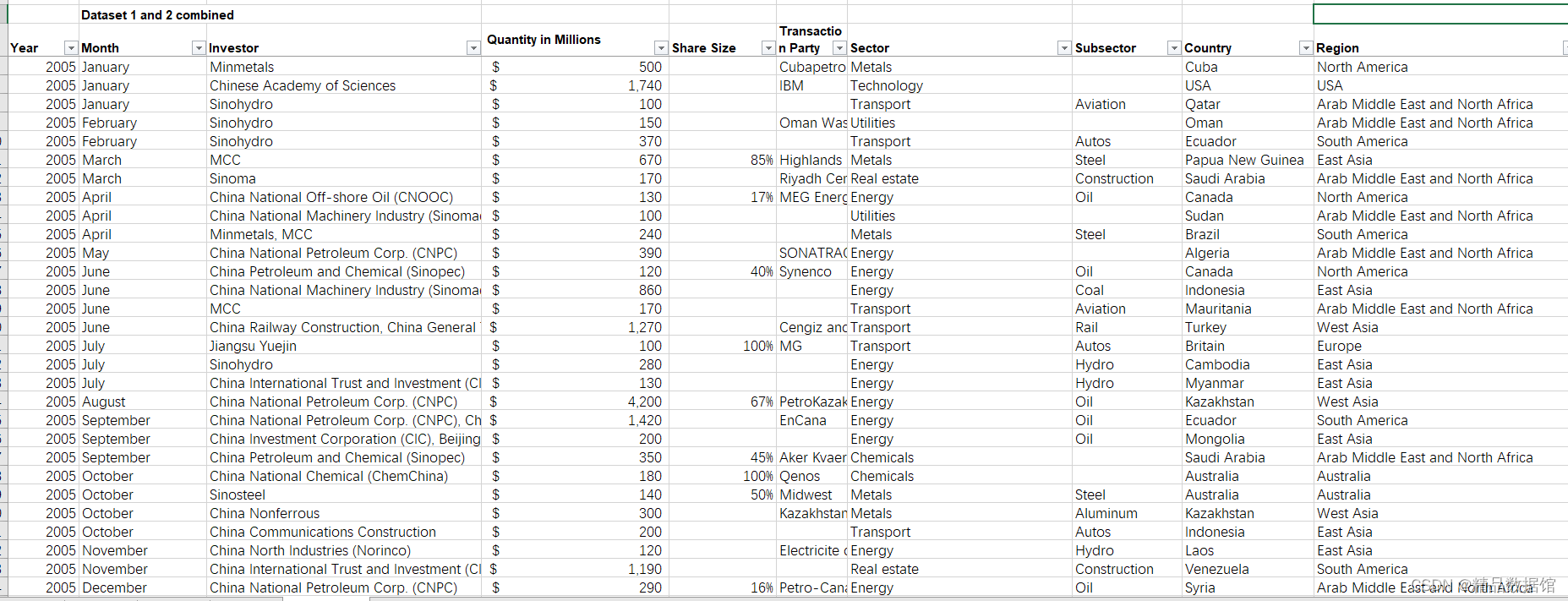Select the '4,200' quantity cell
The height and width of the screenshot is (601, 1568).
(575, 402)
